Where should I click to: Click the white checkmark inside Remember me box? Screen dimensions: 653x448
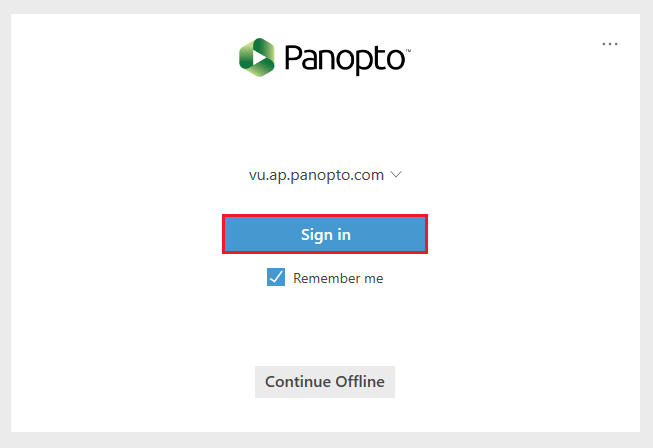tap(276, 277)
